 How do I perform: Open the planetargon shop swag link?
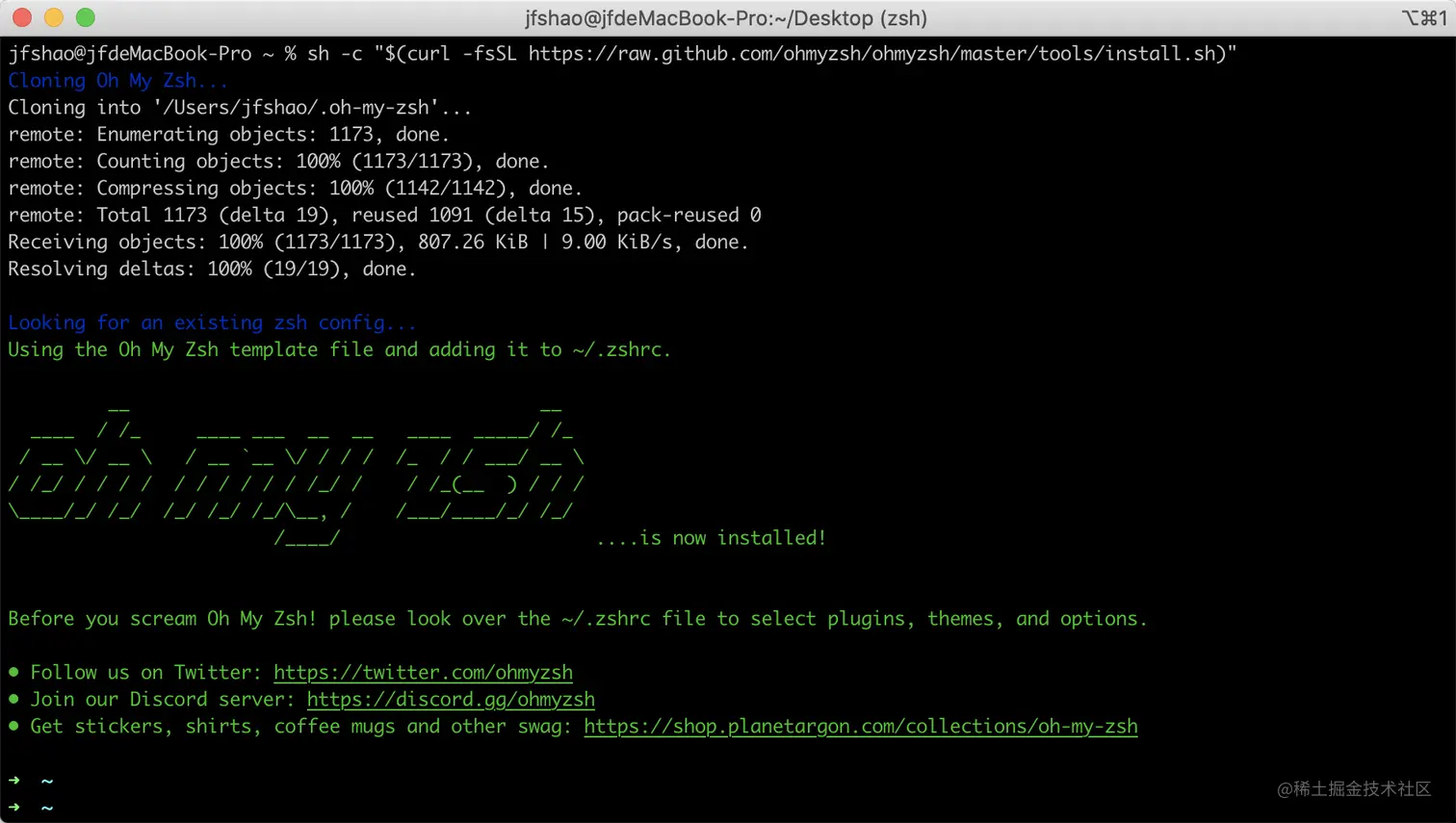coord(861,727)
